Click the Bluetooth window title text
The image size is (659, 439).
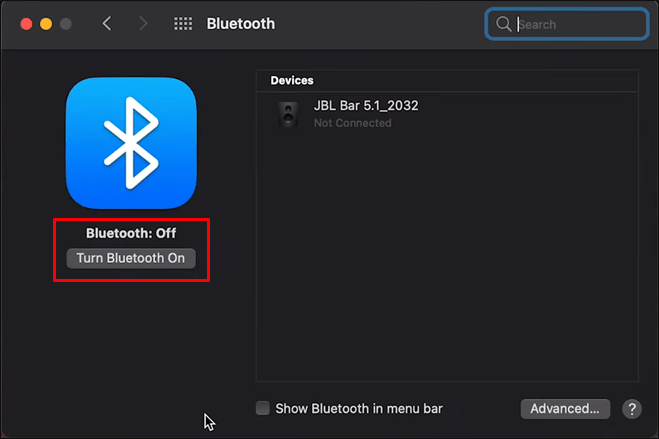[241, 24]
